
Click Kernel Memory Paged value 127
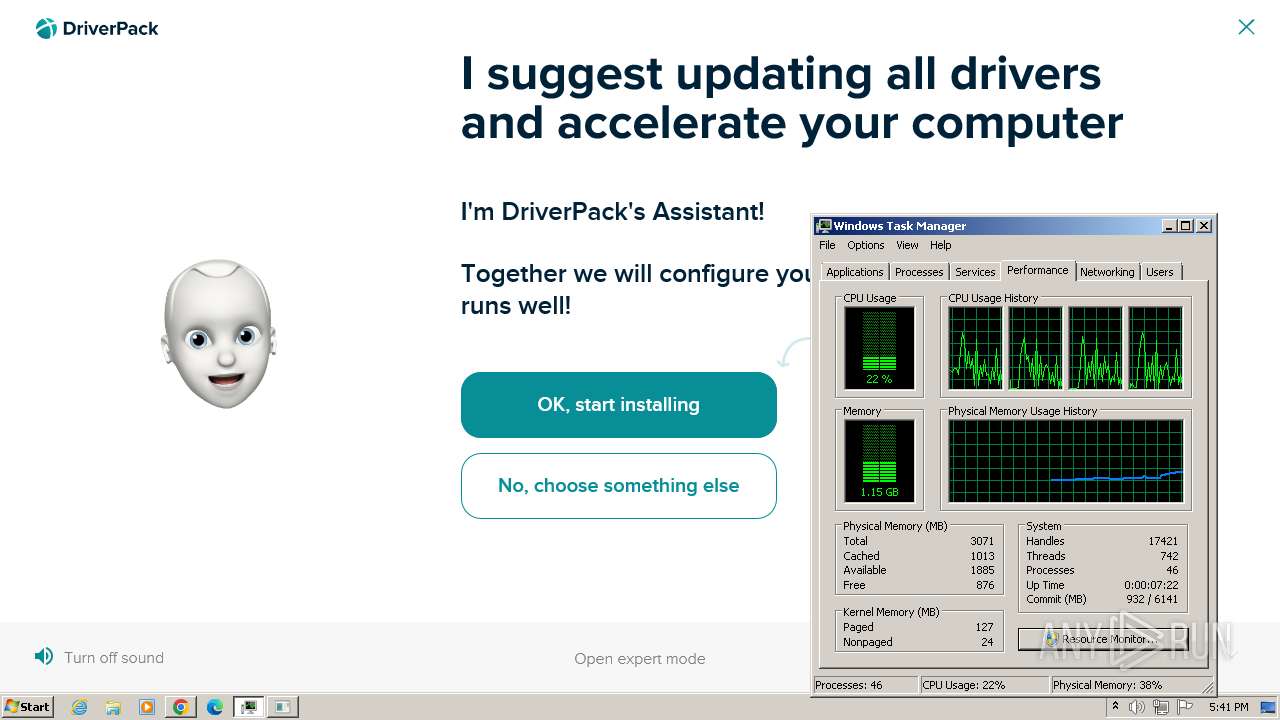[984, 627]
